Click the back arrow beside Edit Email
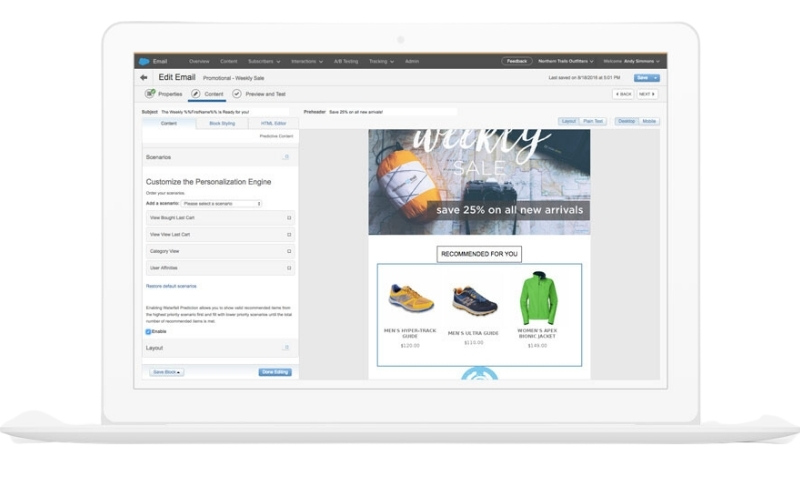 click(x=144, y=77)
